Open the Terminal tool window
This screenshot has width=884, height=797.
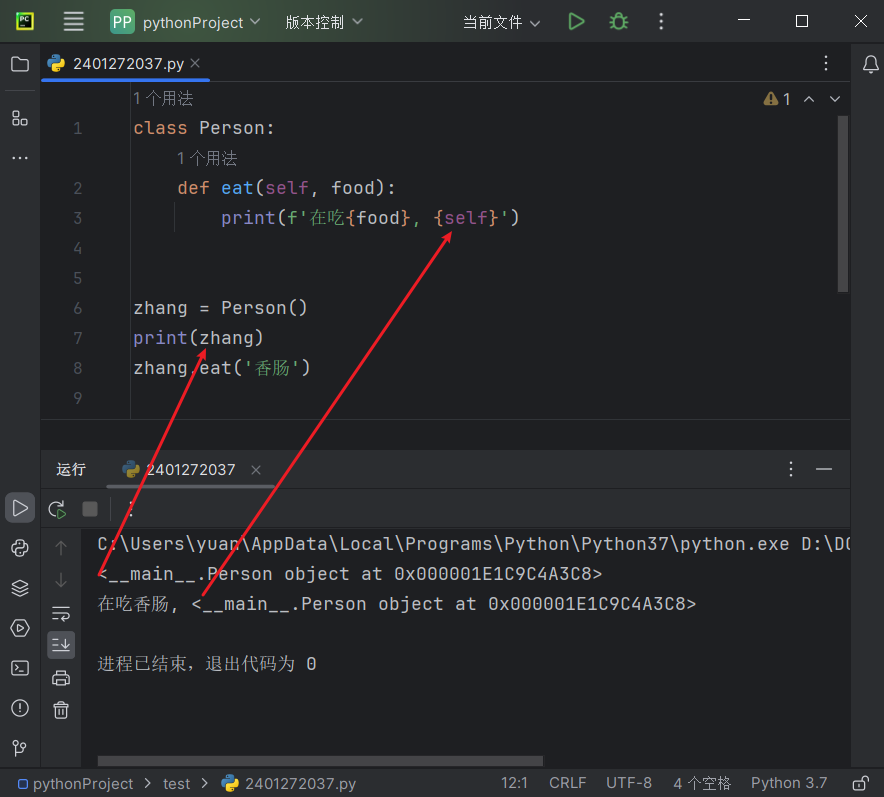(x=20, y=668)
